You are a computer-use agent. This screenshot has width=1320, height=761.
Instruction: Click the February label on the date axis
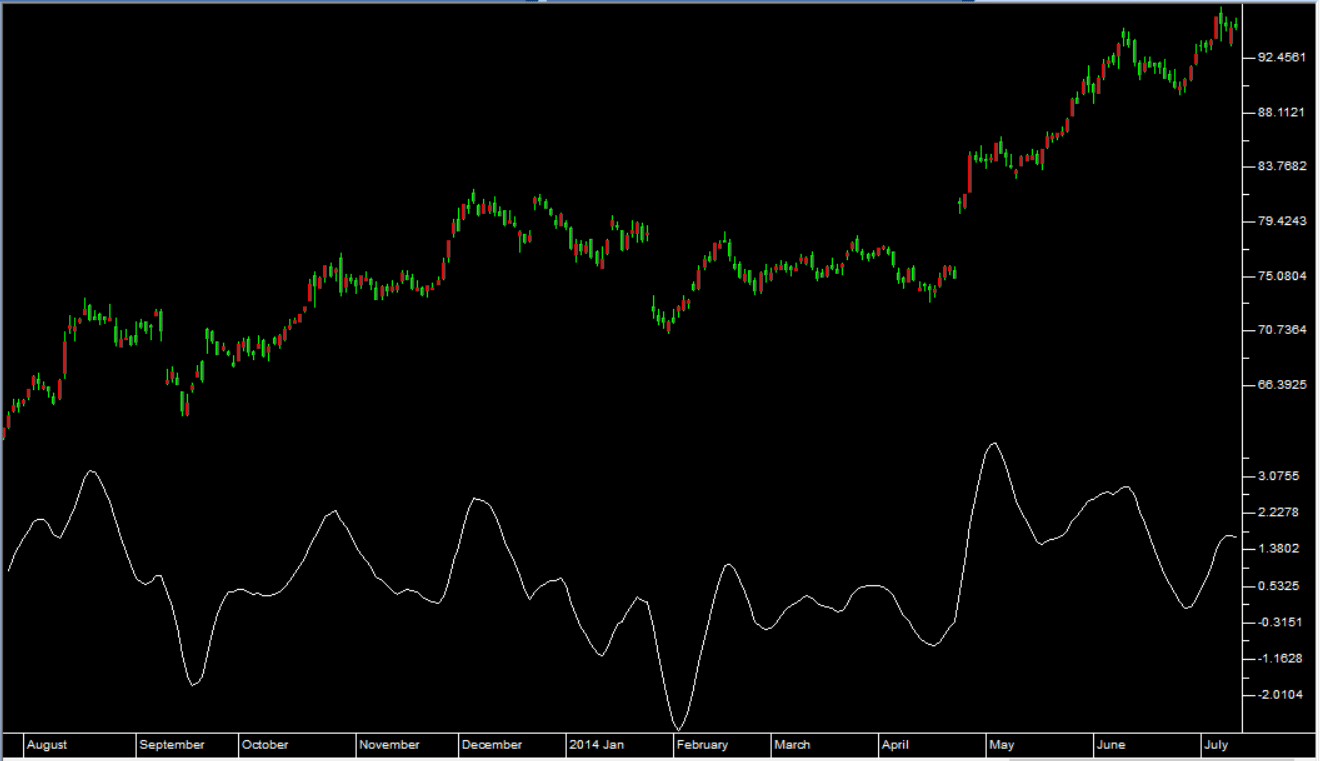pyautogui.click(x=703, y=745)
